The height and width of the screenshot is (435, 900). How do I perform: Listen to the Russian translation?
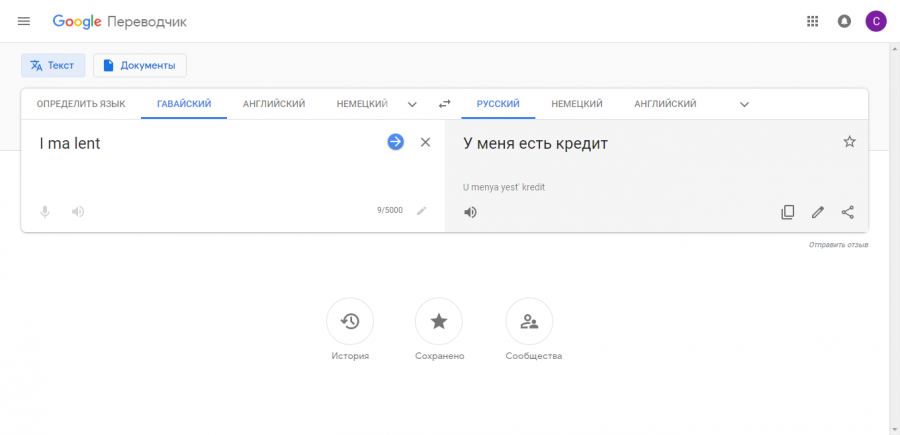(470, 212)
